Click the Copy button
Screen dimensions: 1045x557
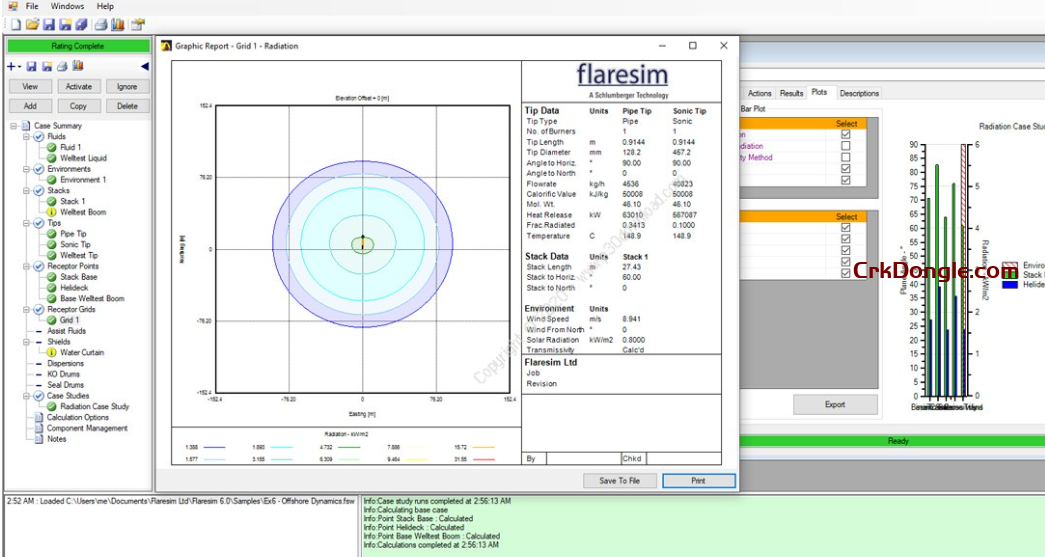click(x=79, y=106)
